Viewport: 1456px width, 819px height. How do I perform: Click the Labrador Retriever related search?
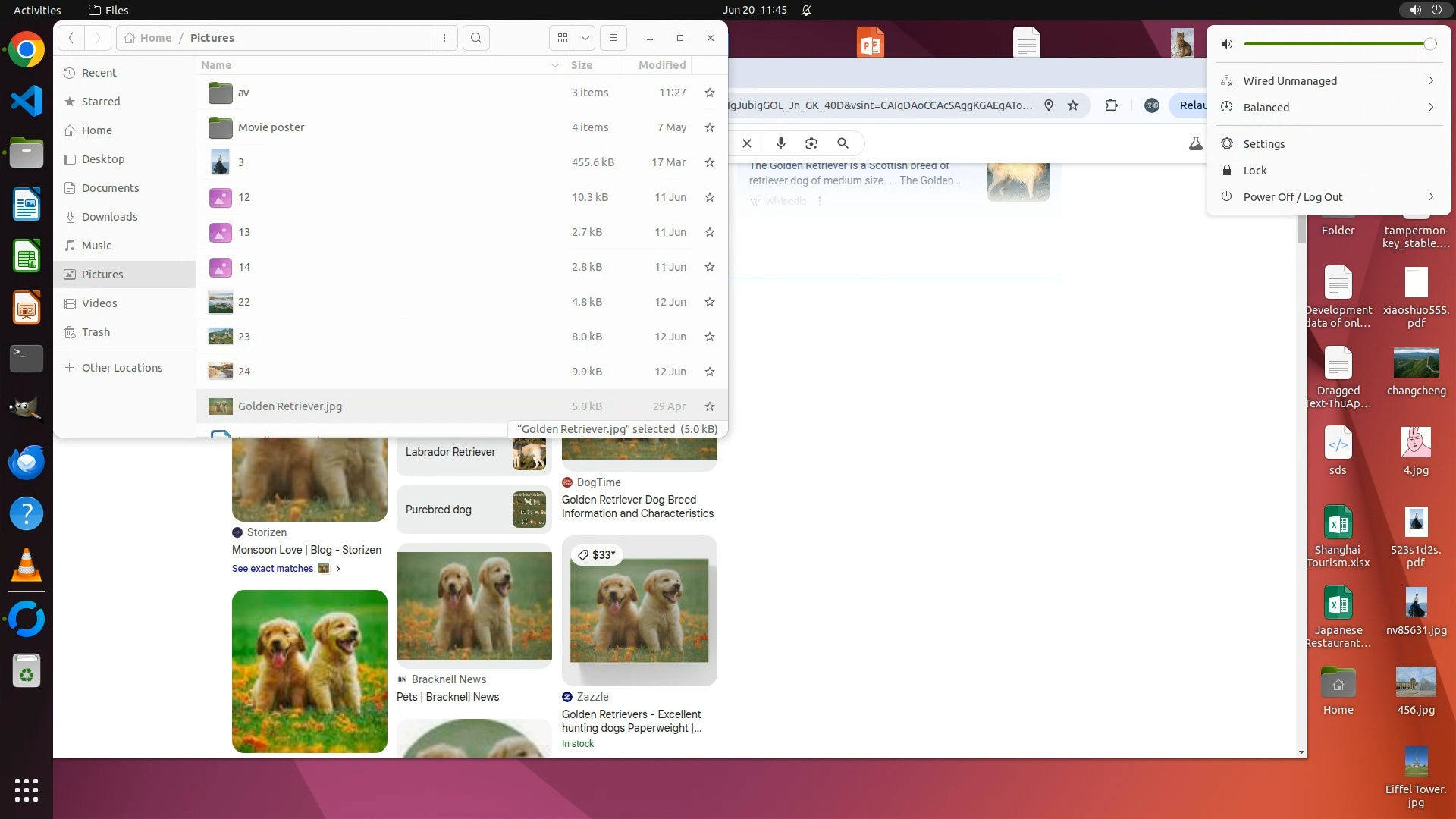tap(450, 452)
